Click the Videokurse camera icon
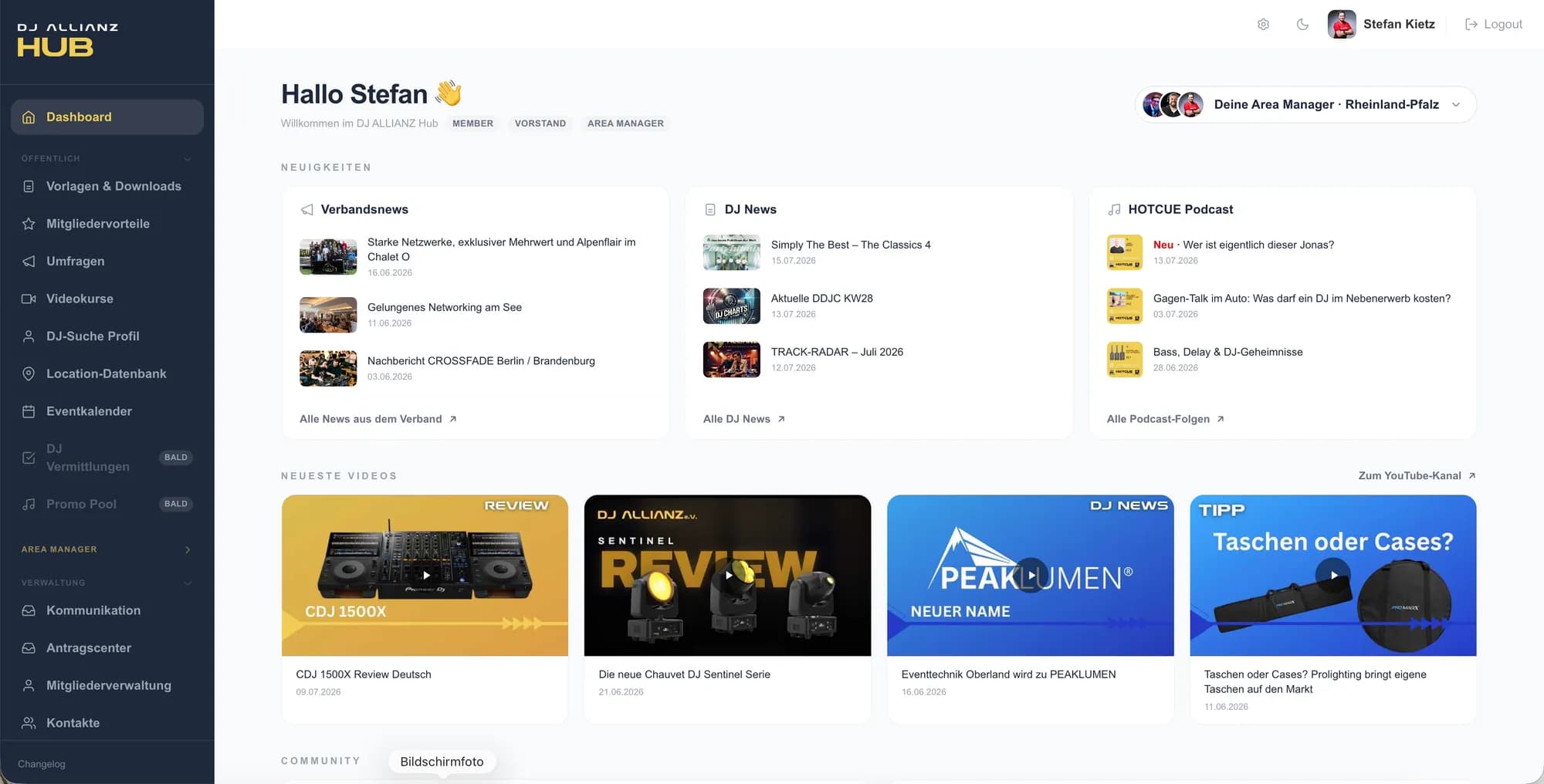Image resolution: width=1544 pixels, height=784 pixels. tap(29, 299)
